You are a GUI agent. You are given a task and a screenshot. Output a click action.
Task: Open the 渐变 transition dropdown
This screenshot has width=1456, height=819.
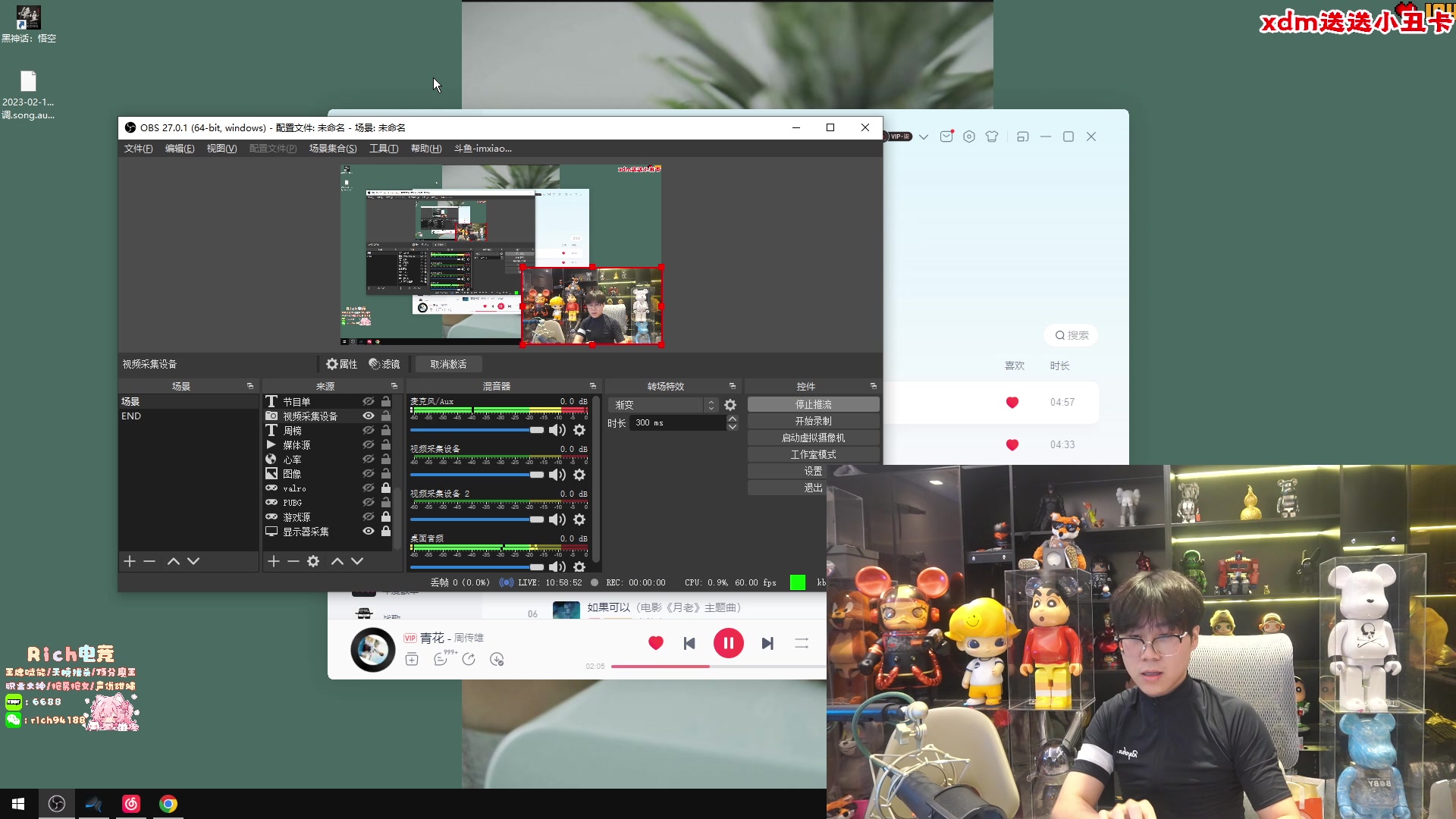663,405
